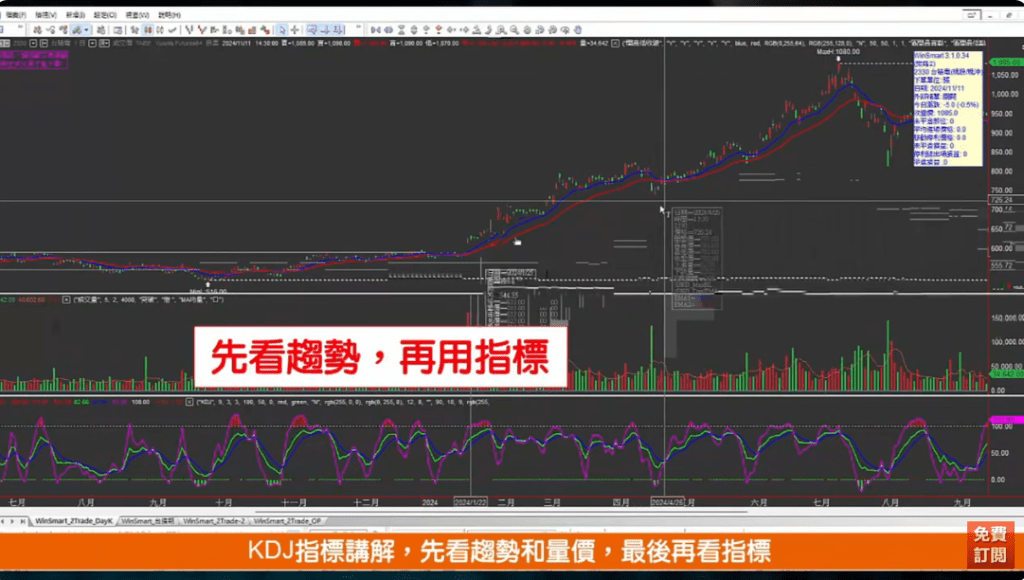Click the box button before the KDJ indicator parameters
The image size is (1024, 580).
click(189, 402)
